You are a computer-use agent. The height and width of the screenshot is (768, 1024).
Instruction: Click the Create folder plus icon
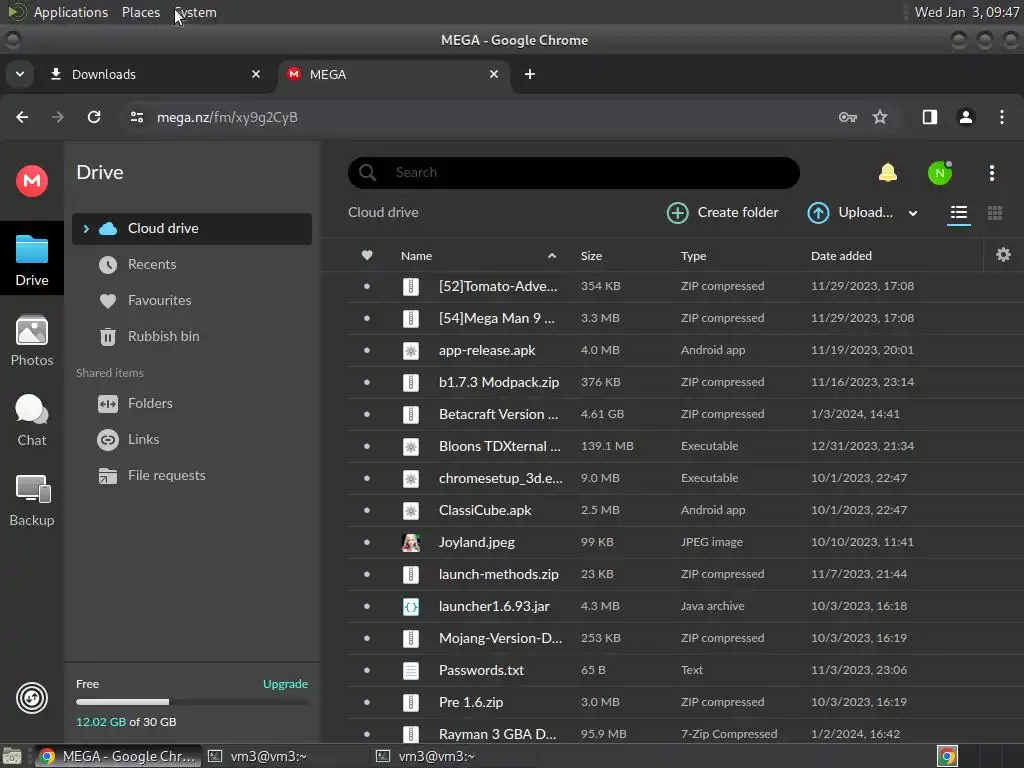pos(677,213)
